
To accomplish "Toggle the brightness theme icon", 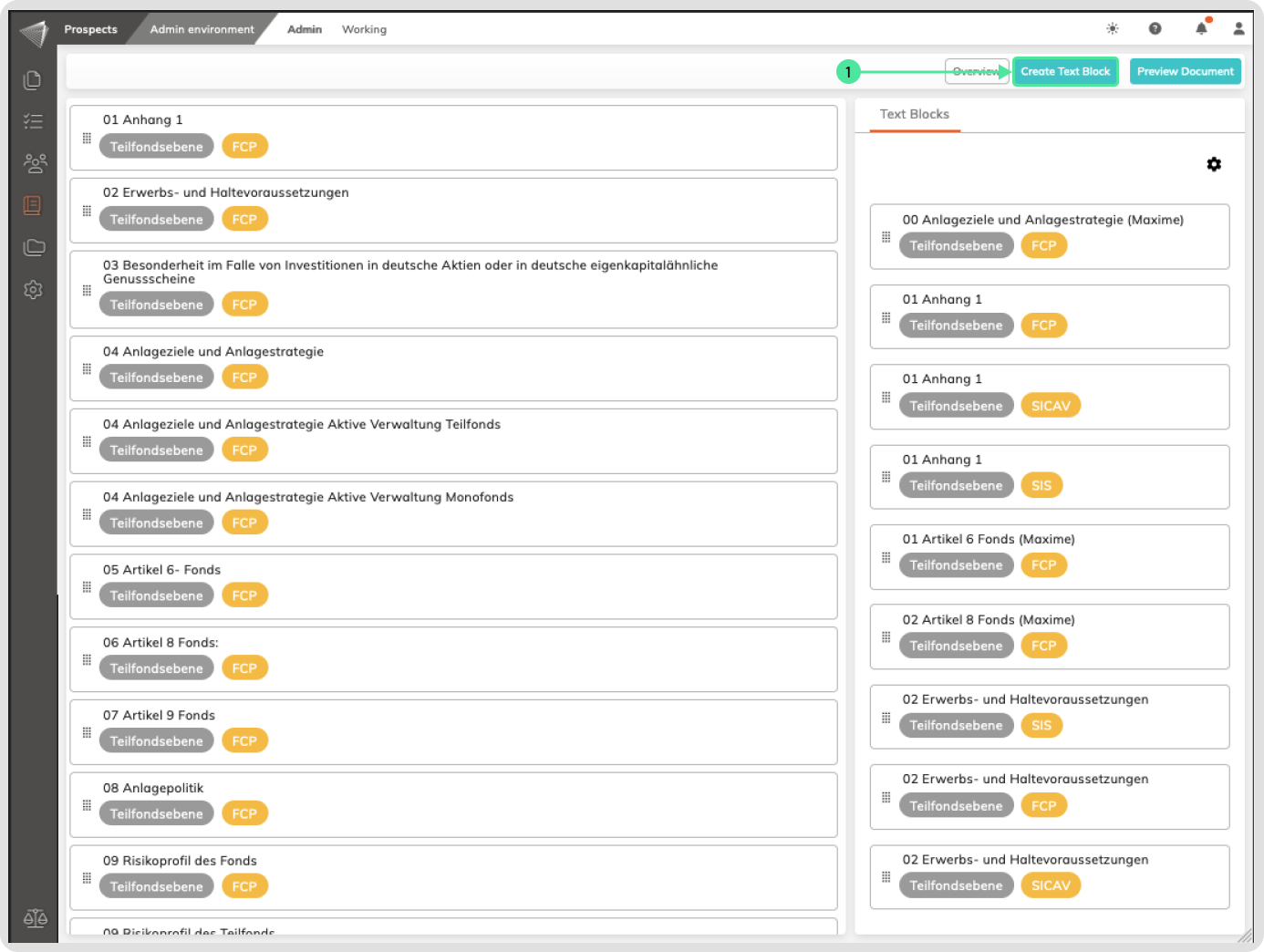I will 1113,29.
